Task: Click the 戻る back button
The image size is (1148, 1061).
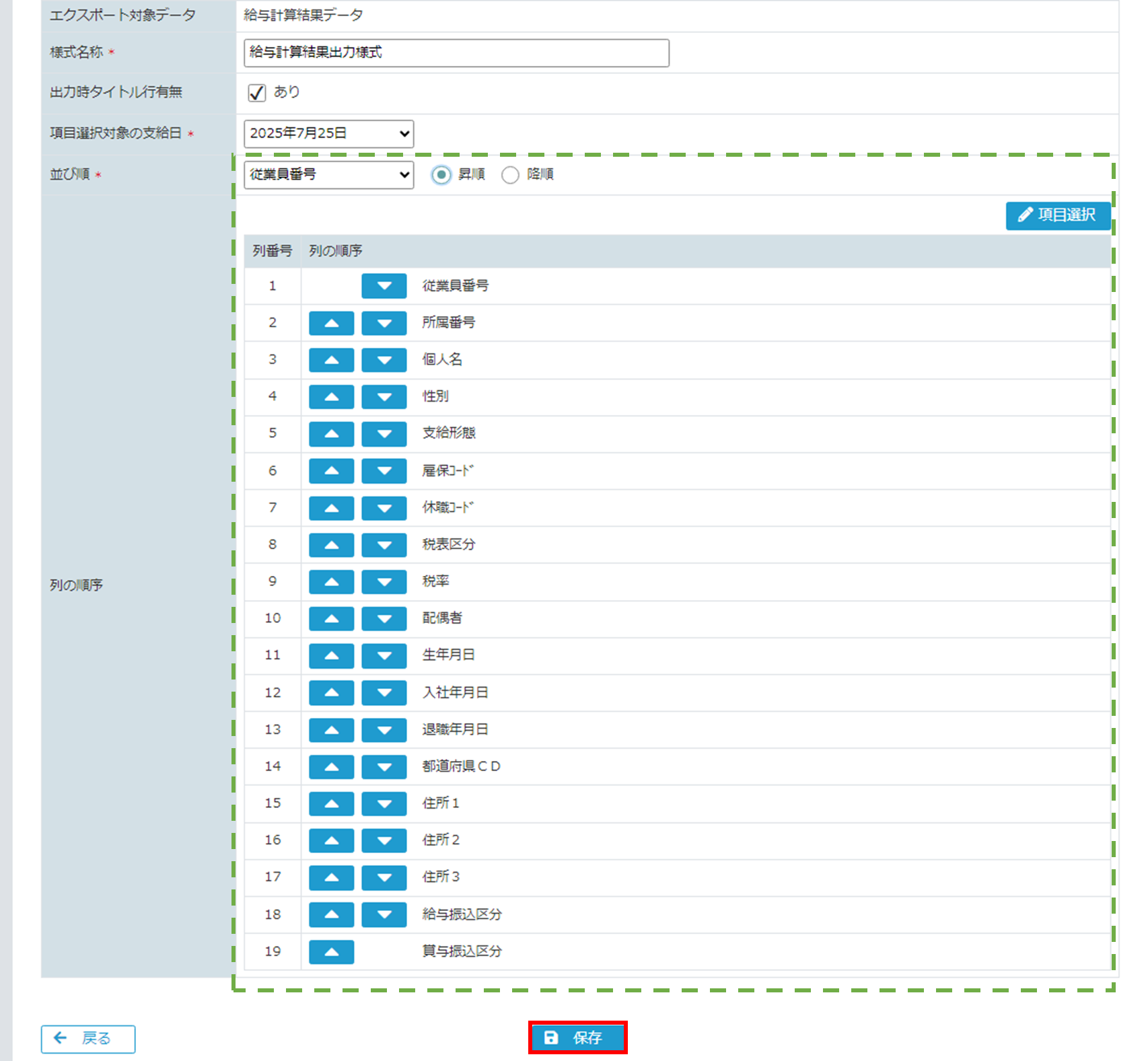Action: point(88,1039)
